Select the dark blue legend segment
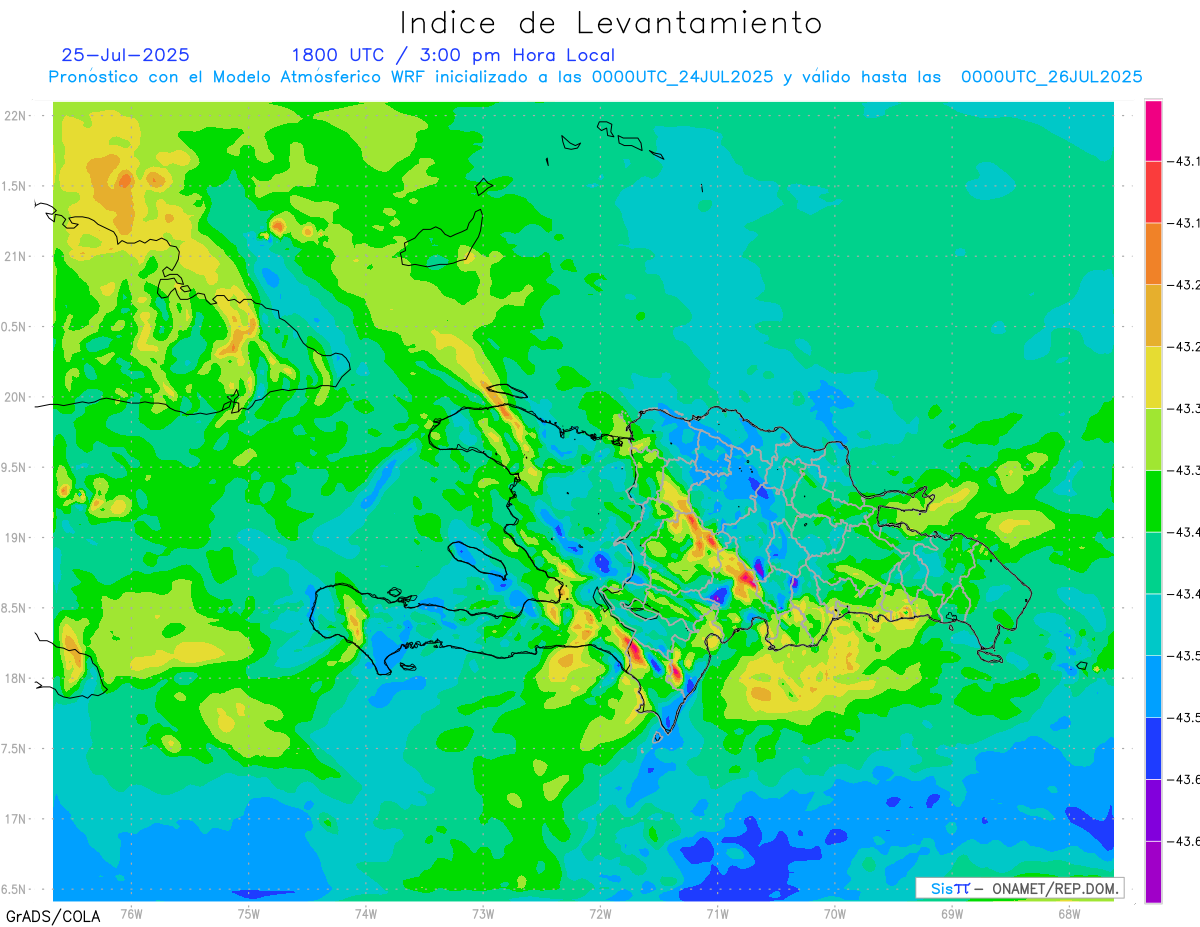1200x927 pixels. click(1153, 748)
